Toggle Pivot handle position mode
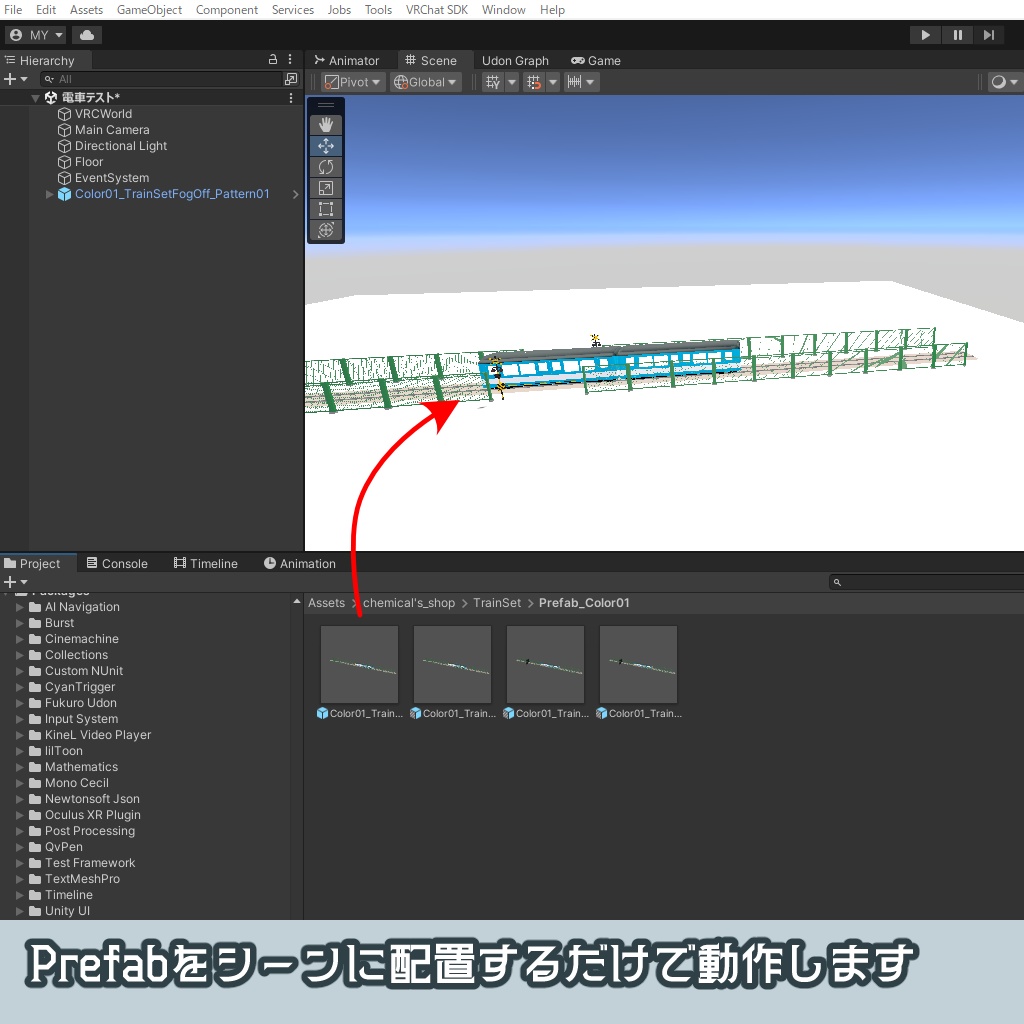The image size is (1024, 1024). click(351, 81)
